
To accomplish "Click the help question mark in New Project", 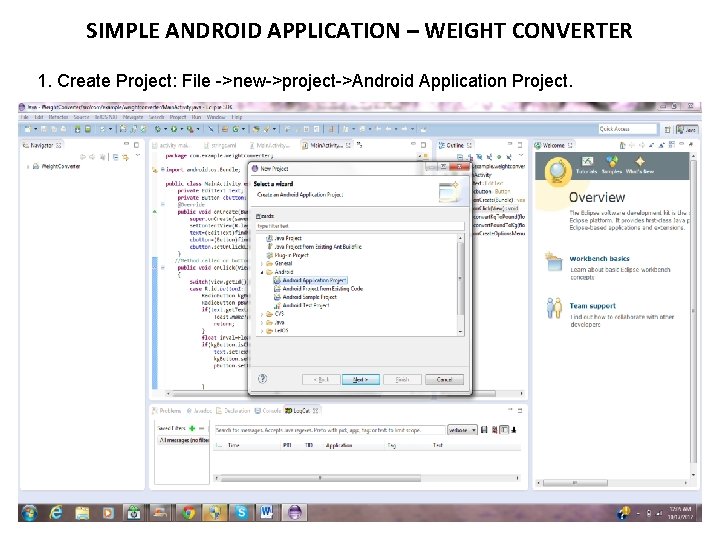I will coord(262,379).
